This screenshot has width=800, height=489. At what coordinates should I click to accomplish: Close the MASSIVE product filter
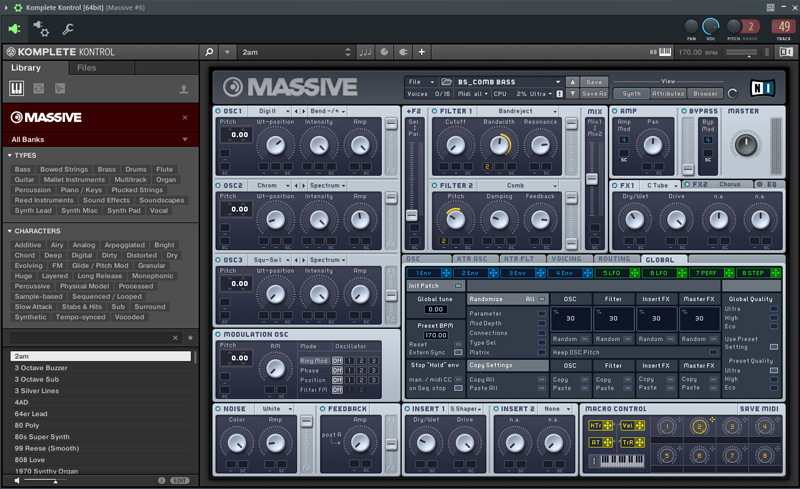(185, 117)
